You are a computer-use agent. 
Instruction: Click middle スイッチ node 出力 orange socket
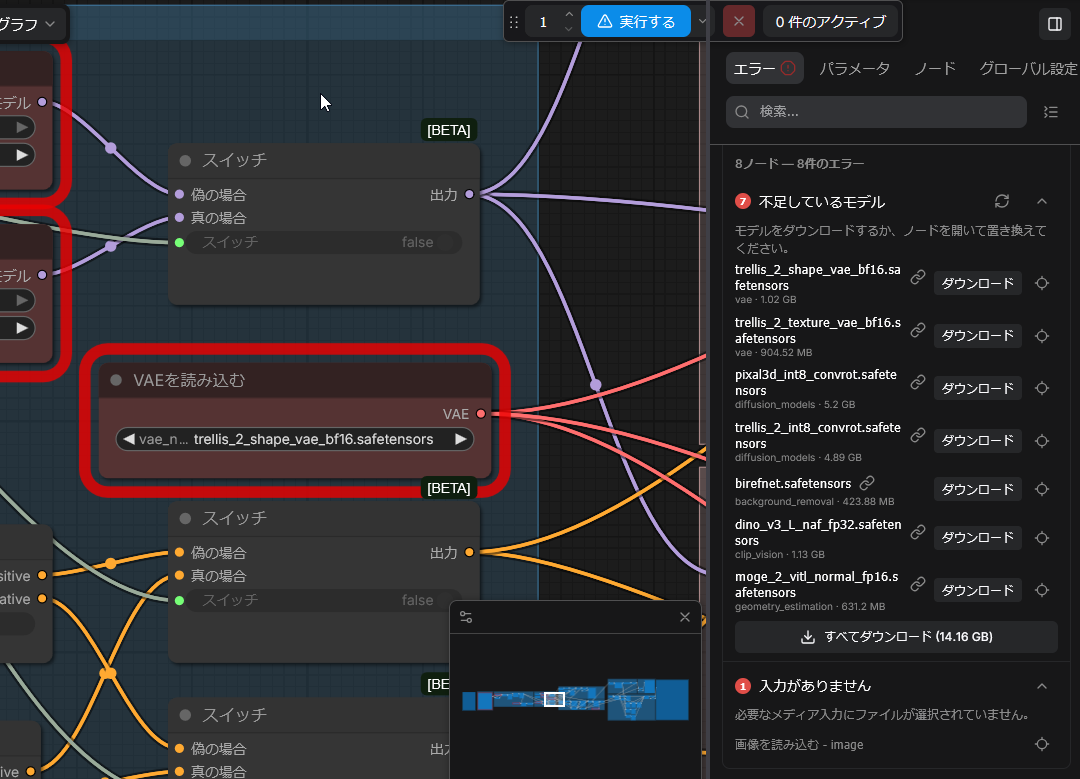point(469,552)
